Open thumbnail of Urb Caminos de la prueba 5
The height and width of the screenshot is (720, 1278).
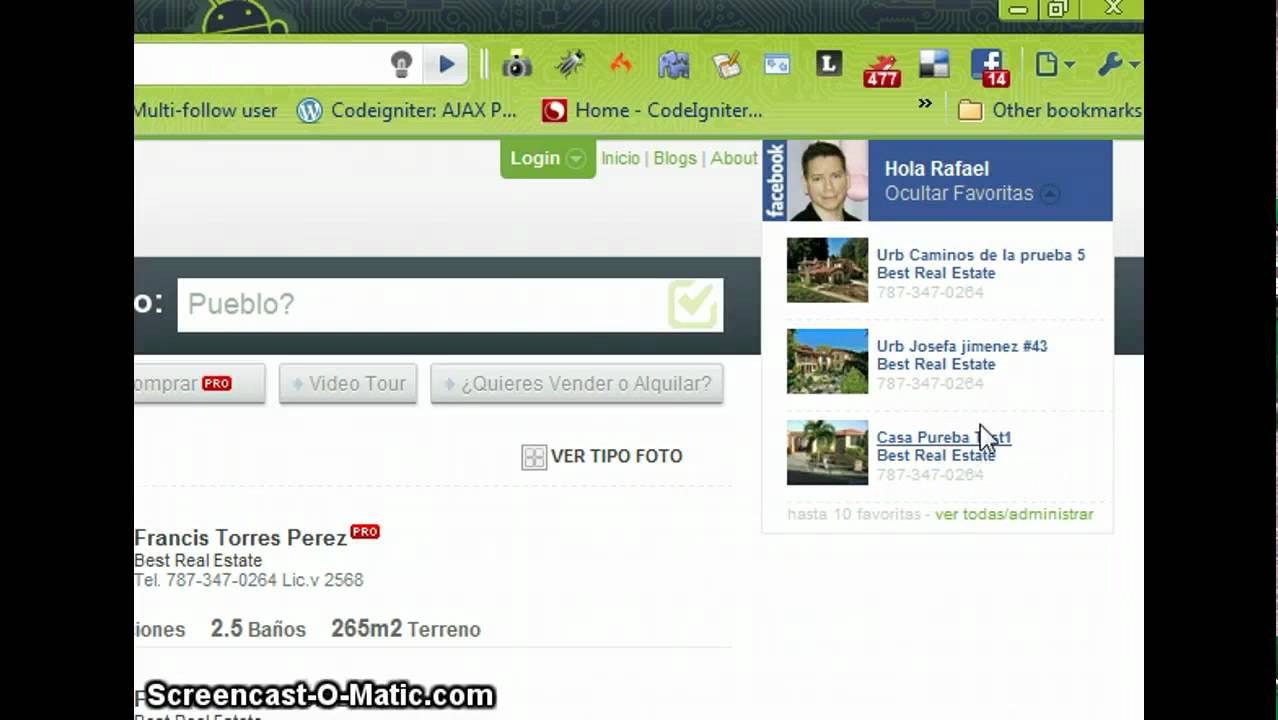[x=827, y=270]
